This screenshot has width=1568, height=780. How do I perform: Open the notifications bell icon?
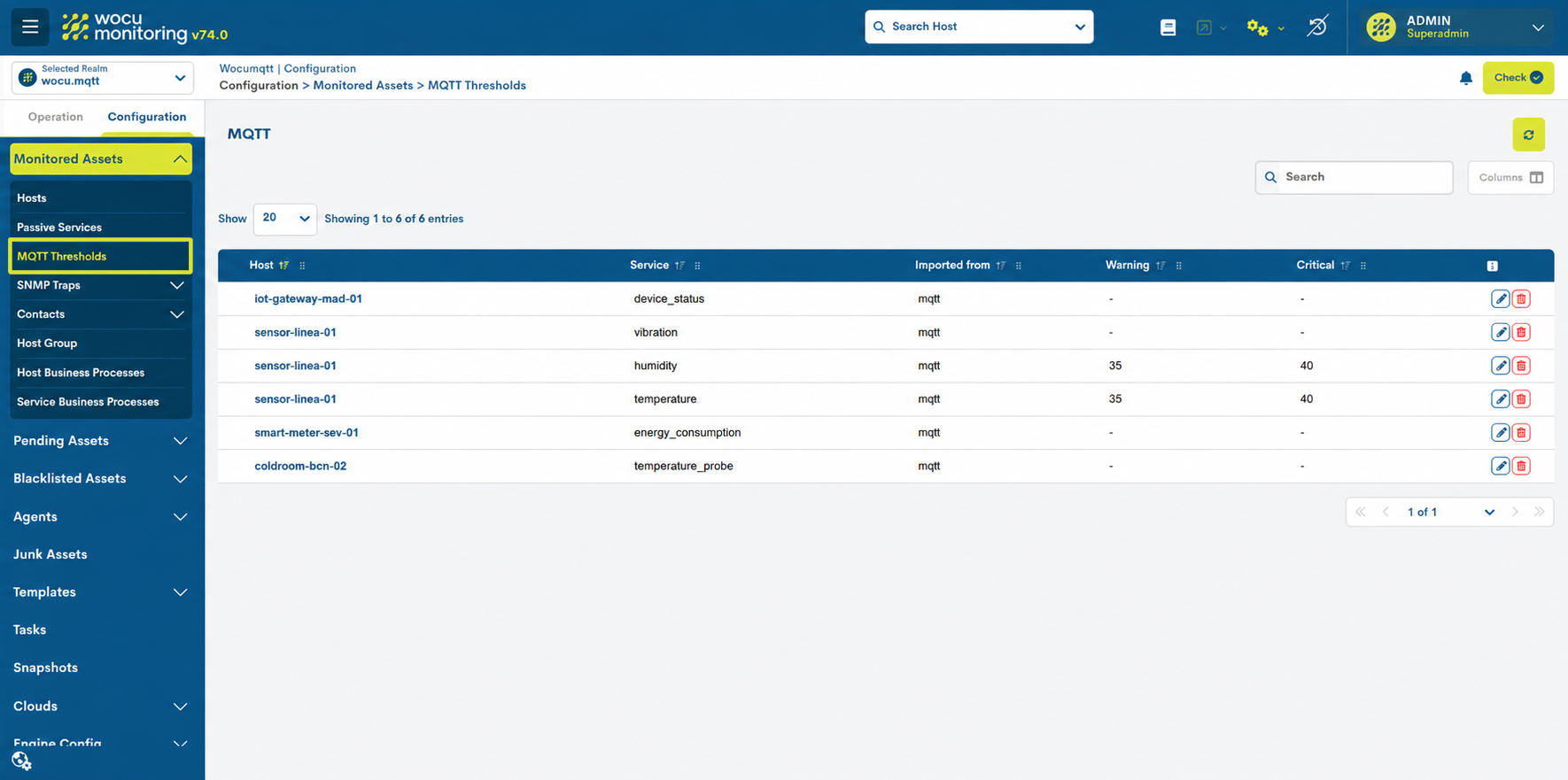tap(1466, 78)
